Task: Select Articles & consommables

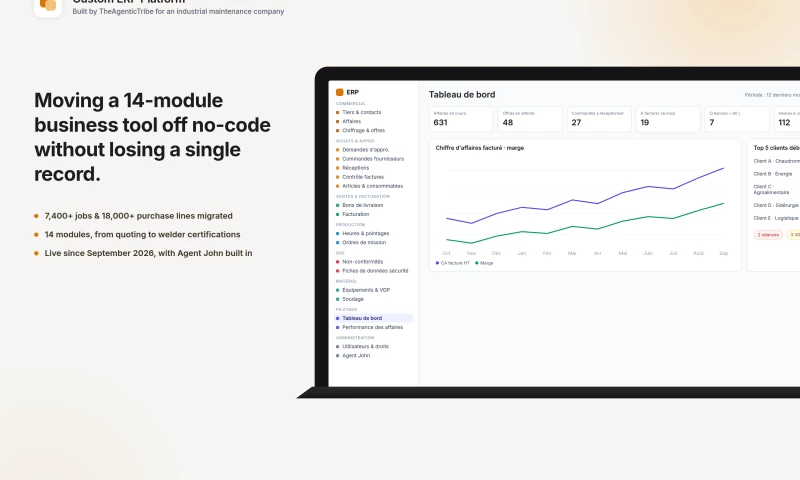Action: pyautogui.click(x=372, y=186)
